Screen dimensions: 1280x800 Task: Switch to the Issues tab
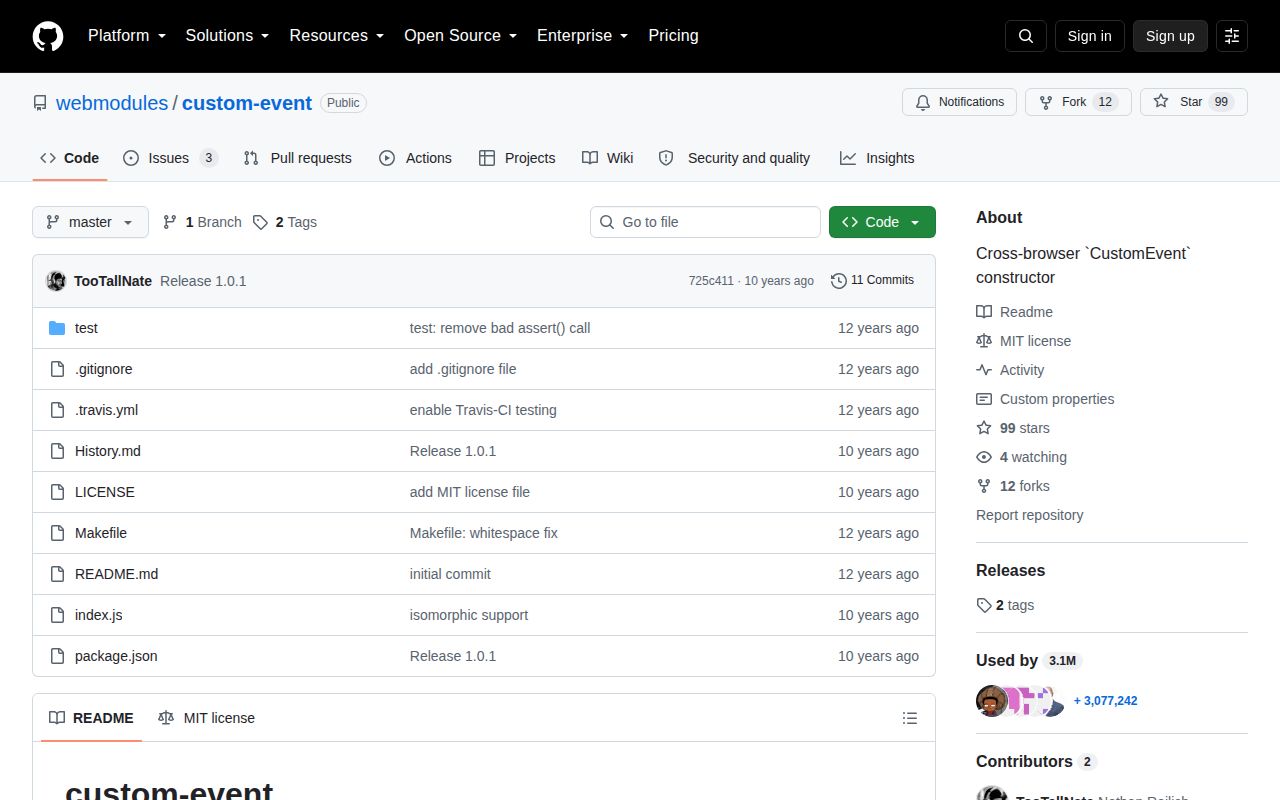point(170,158)
